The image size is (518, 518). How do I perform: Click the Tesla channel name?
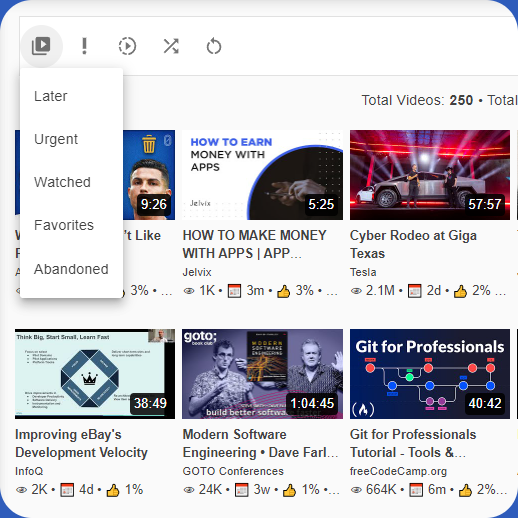363,272
